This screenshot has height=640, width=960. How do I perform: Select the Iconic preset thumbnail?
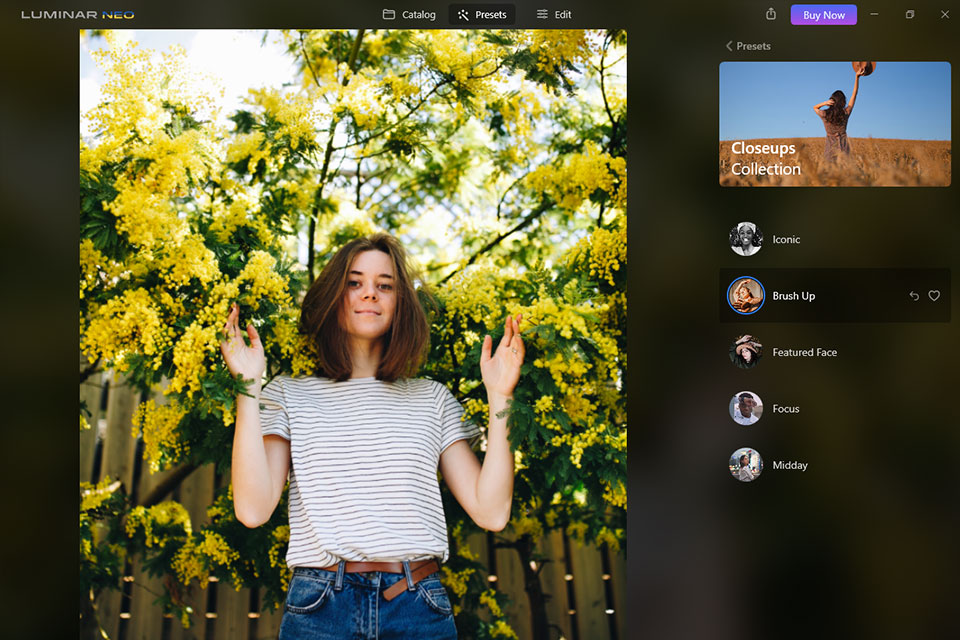[x=746, y=239]
